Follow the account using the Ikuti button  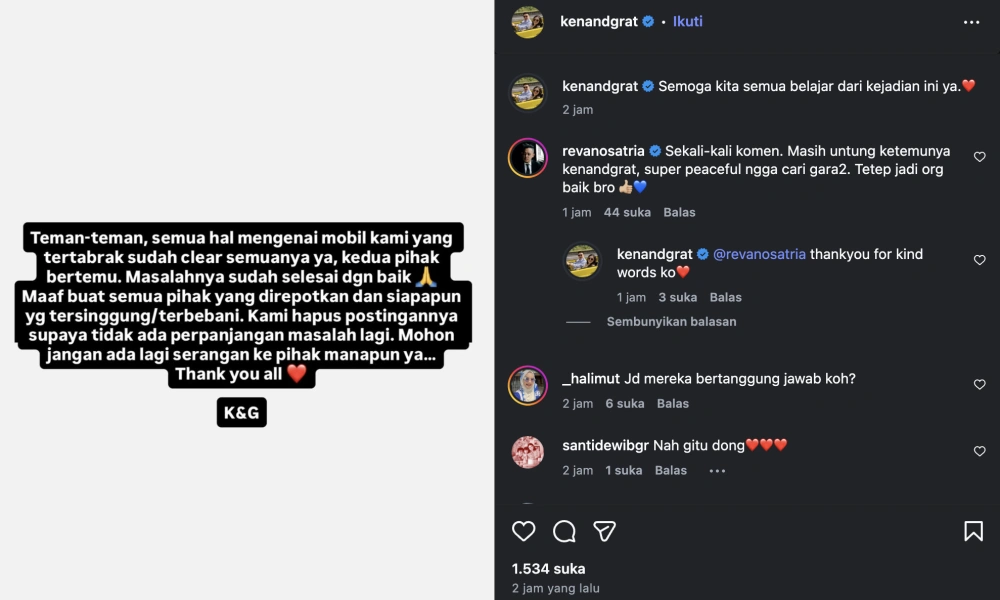click(x=687, y=20)
